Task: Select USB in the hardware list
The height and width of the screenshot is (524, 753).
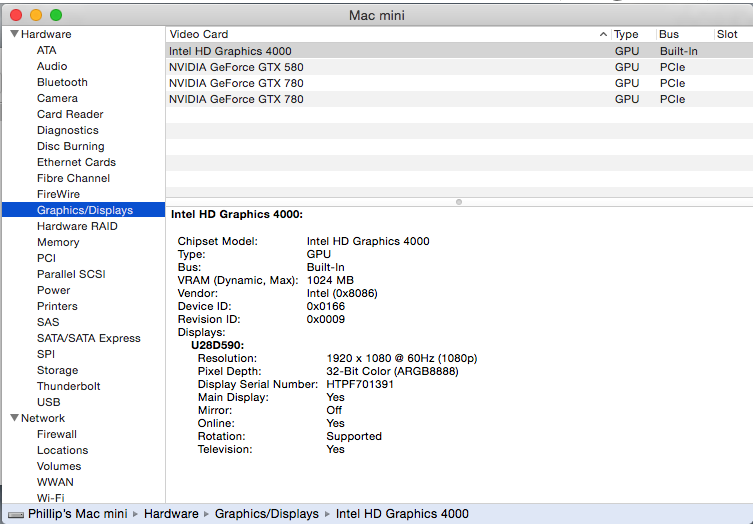Action: pyautogui.click(x=49, y=402)
